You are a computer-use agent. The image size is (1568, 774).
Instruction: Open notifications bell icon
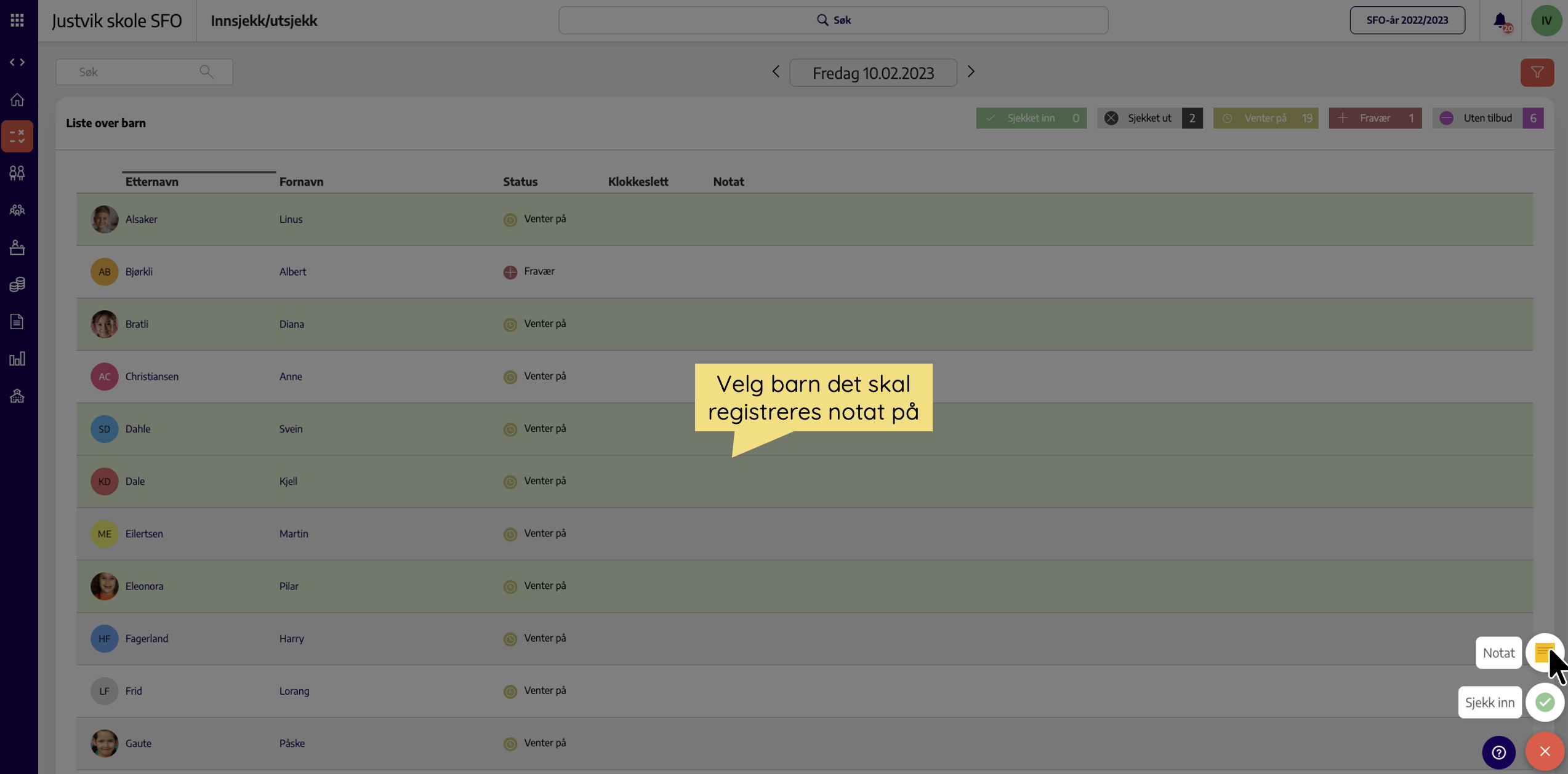[1500, 20]
